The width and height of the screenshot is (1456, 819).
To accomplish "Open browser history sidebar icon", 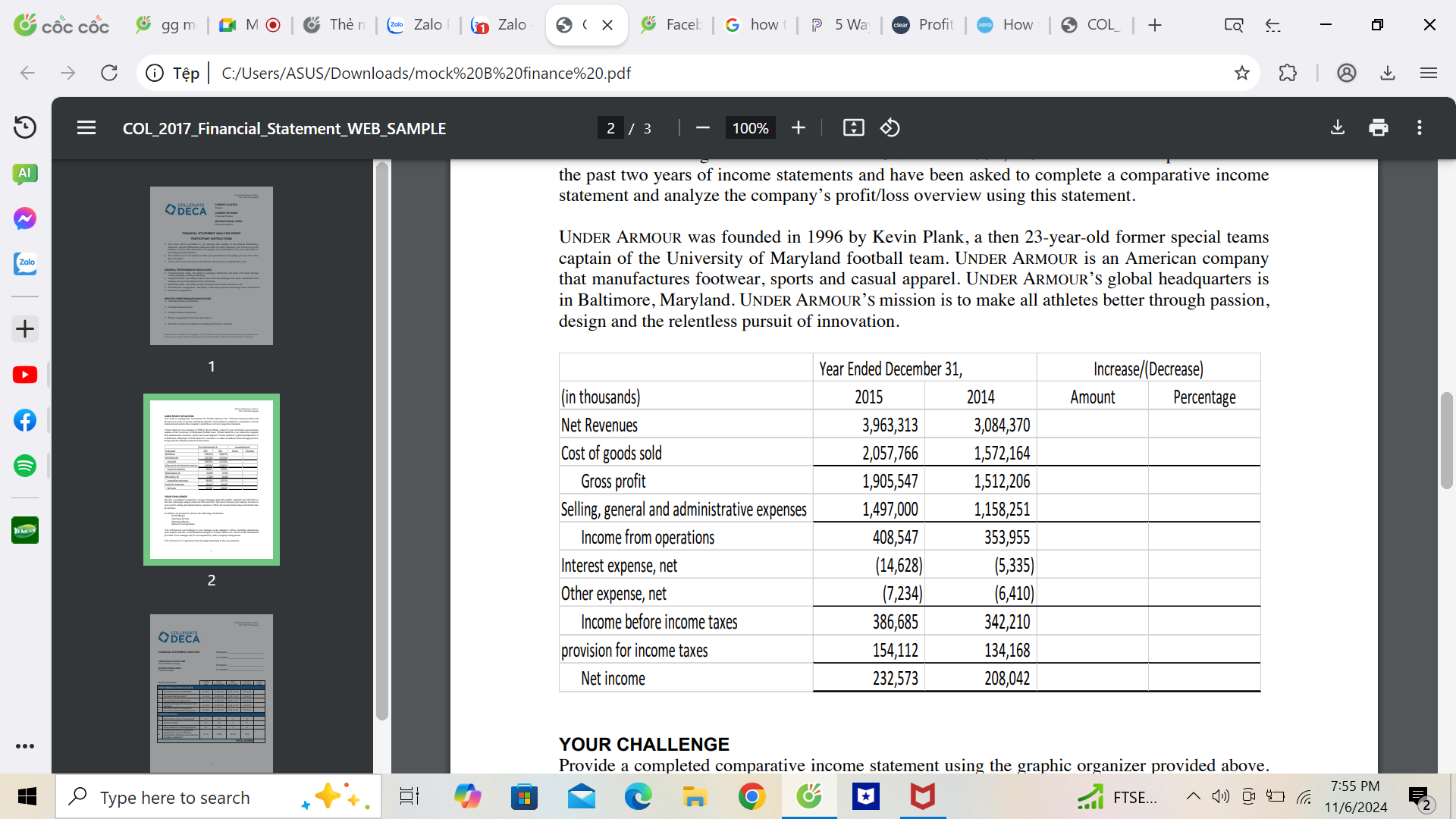I will (x=25, y=127).
